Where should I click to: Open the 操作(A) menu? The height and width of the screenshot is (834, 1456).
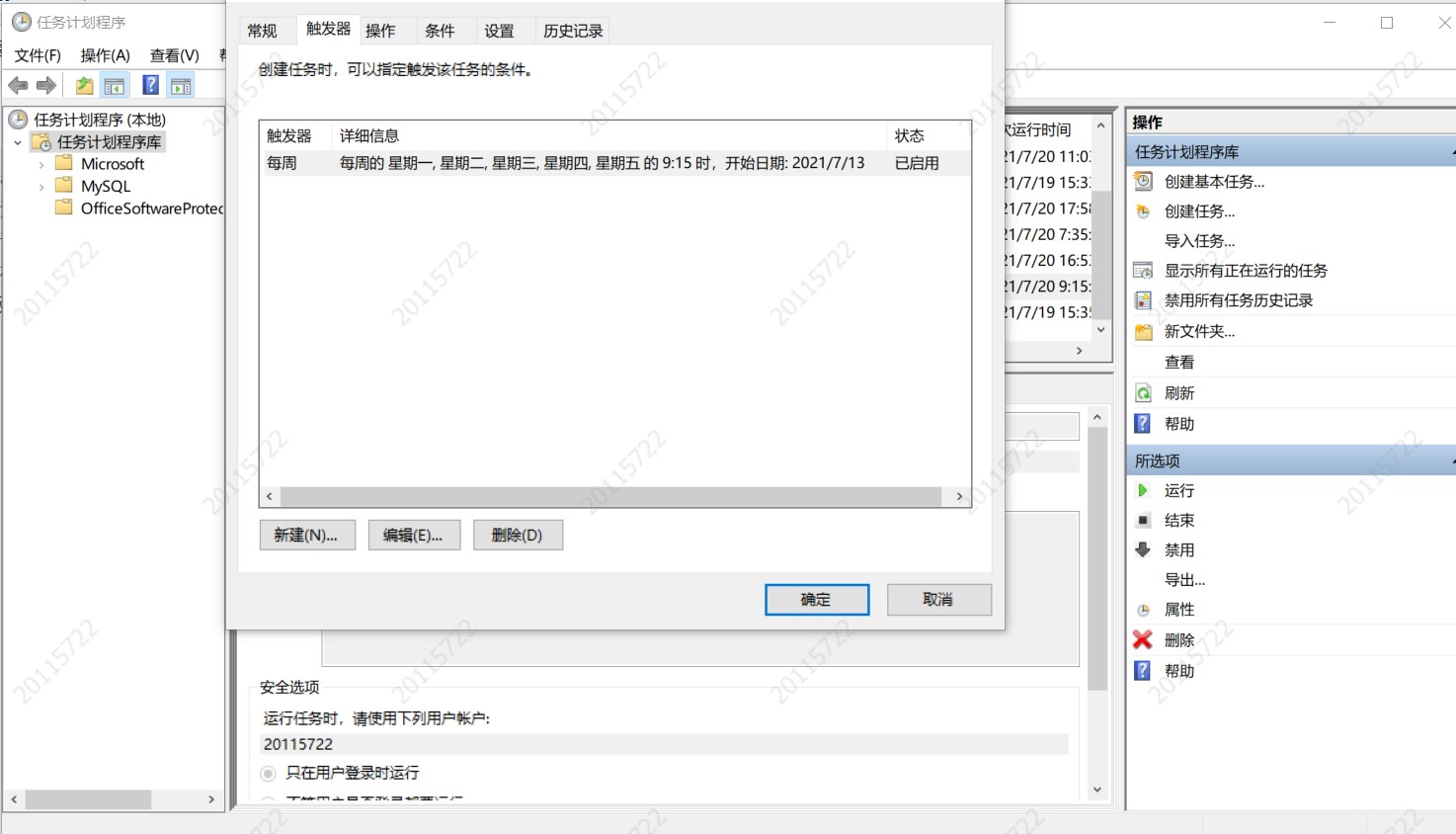[106, 55]
